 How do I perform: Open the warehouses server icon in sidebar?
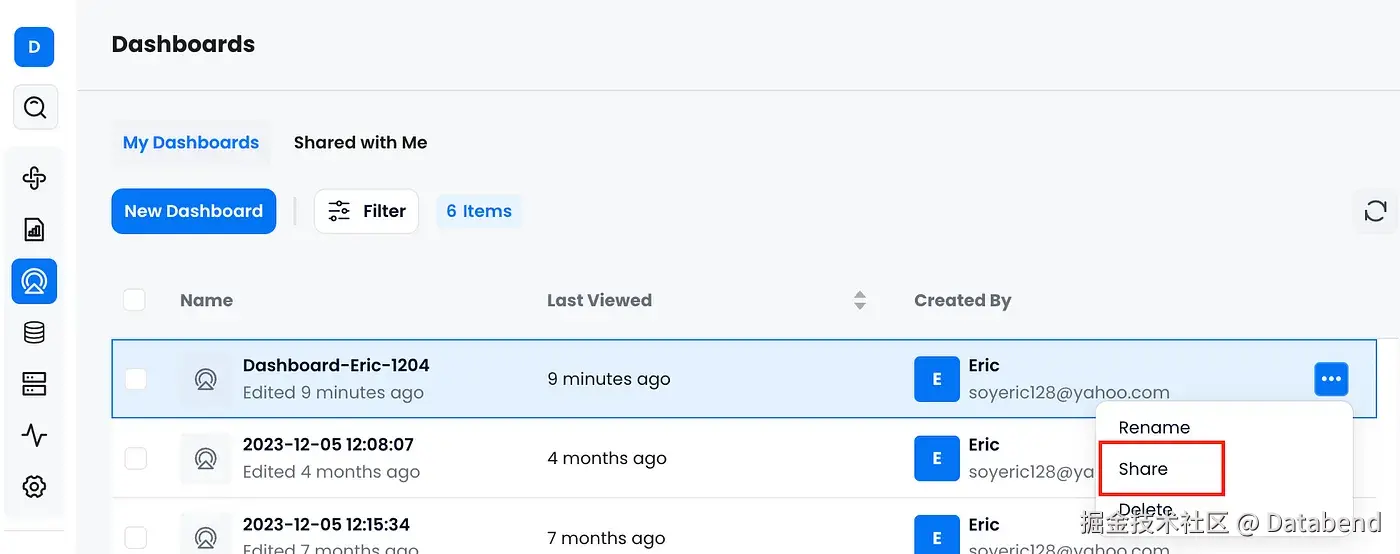(34, 384)
